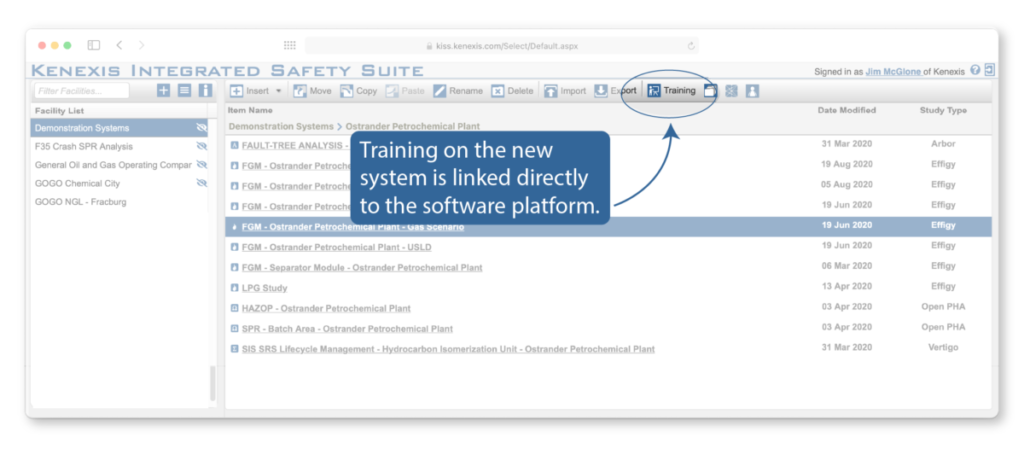This screenshot has height=449, width=1024.
Task: Click the Import toolbar button
Action: click(x=565, y=91)
